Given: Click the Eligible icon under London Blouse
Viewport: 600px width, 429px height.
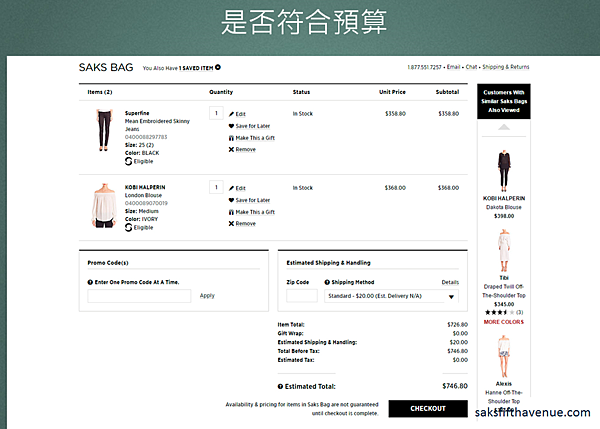Looking at the screenshot, I should tap(129, 228).
